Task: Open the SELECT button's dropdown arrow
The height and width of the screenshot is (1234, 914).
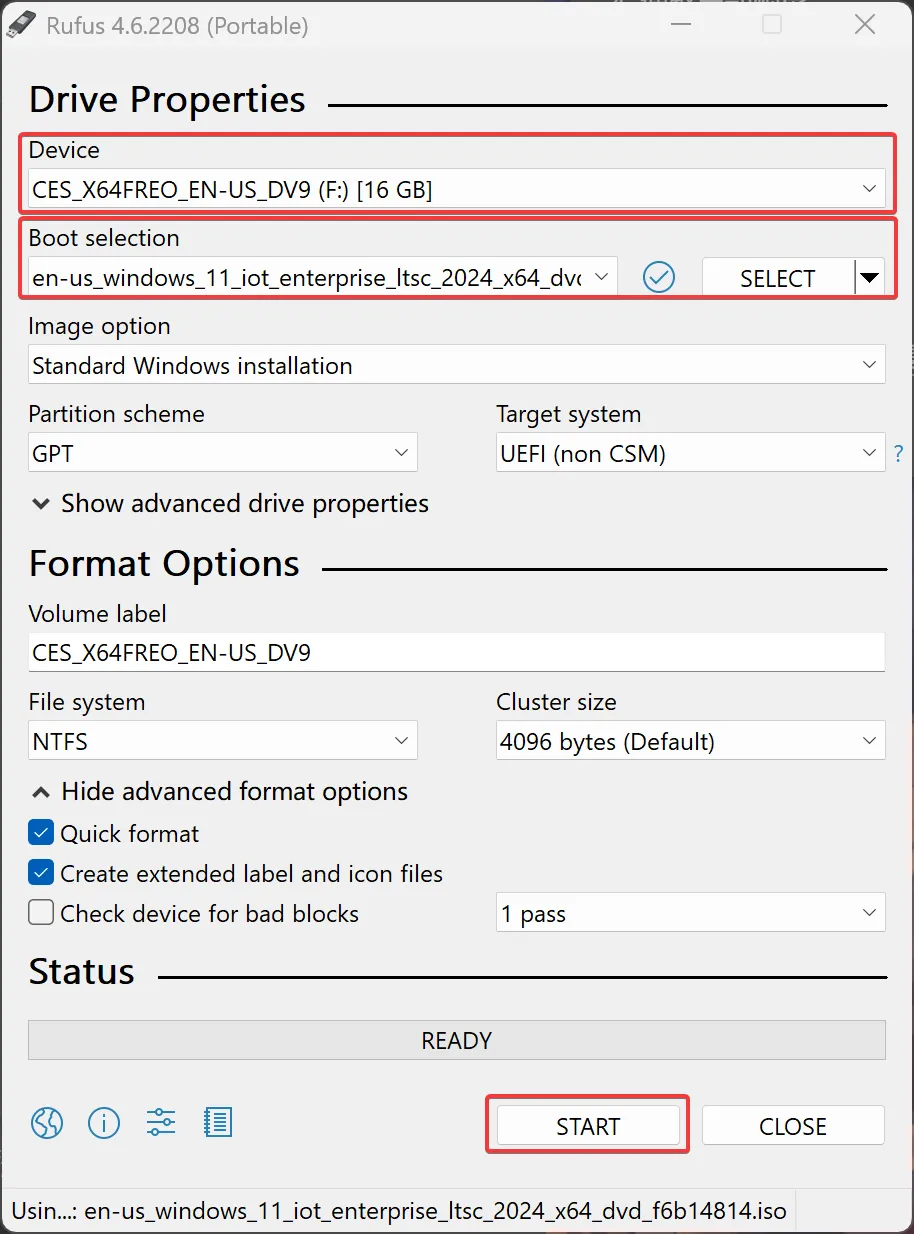Action: pos(868,277)
